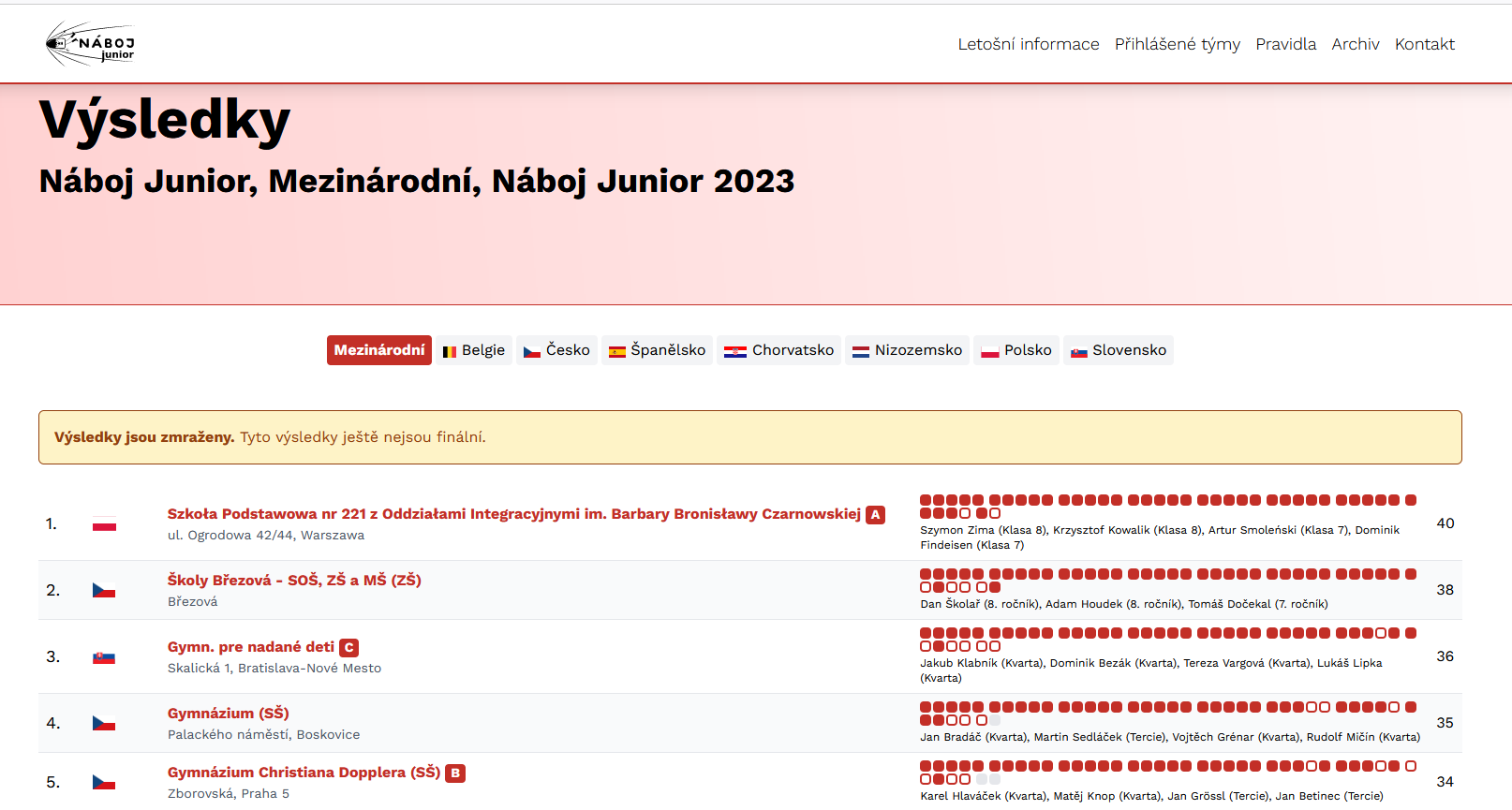Open Gymnázium (SŠ) Boskovice team link

pos(229,714)
